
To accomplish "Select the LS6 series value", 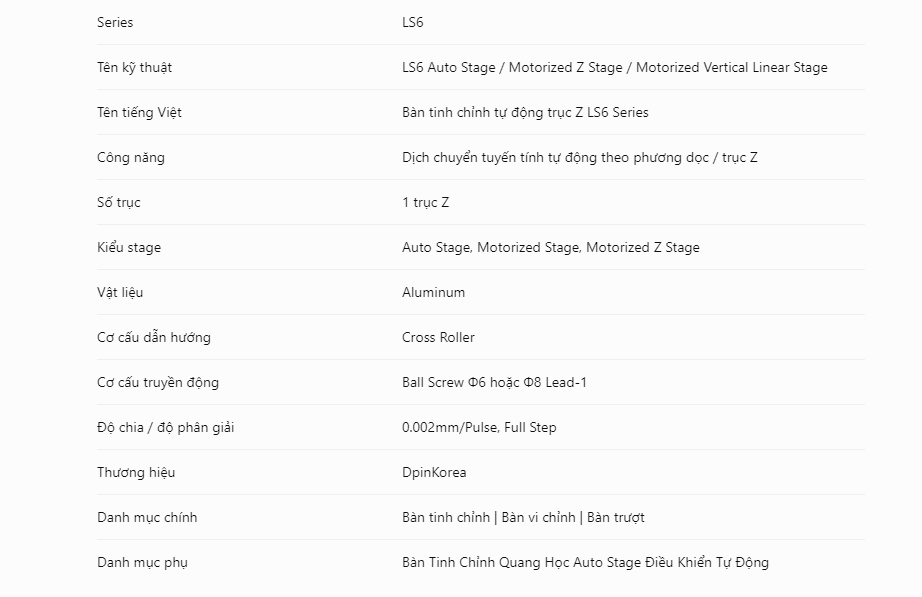I will coord(412,22).
